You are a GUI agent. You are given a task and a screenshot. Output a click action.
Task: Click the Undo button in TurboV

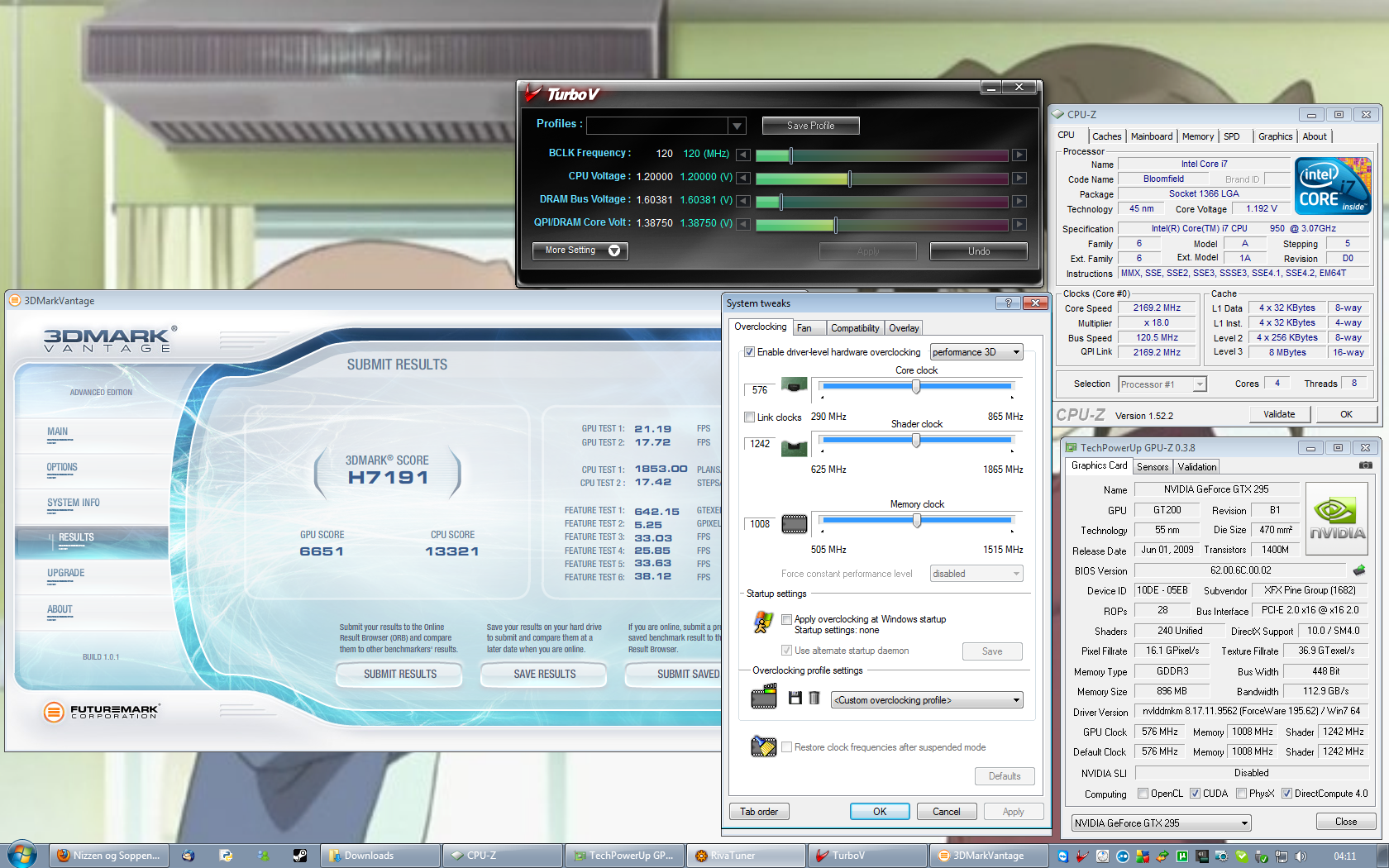979,251
